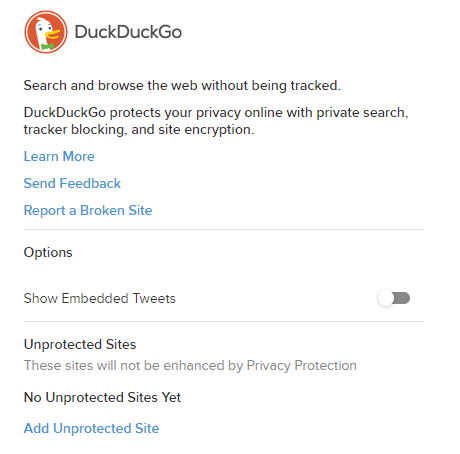Image resolution: width=460 pixels, height=454 pixels.
Task: Click the No Unprotected Sites Yet message
Action: point(102,397)
